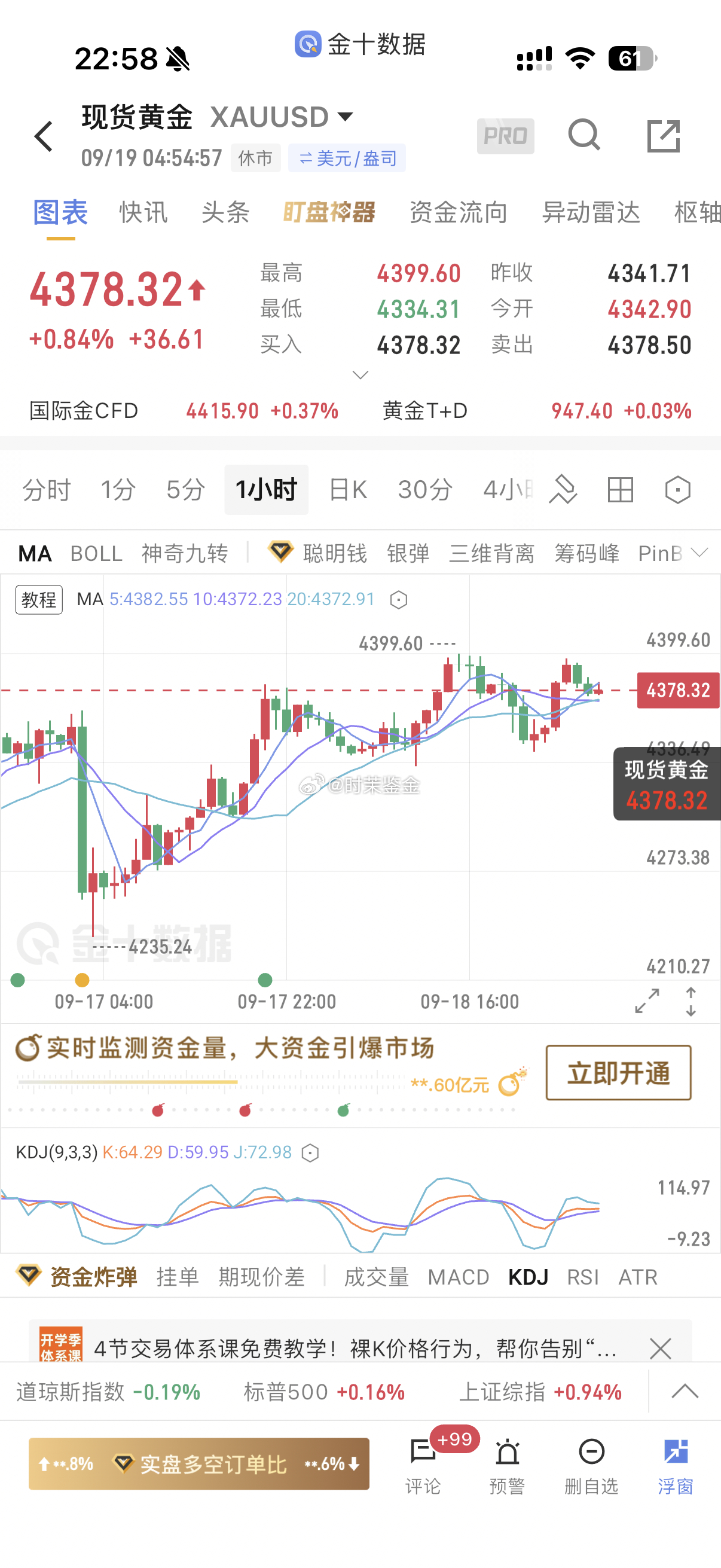Tap the share export icon
The width and height of the screenshot is (721, 1568).
663,136
